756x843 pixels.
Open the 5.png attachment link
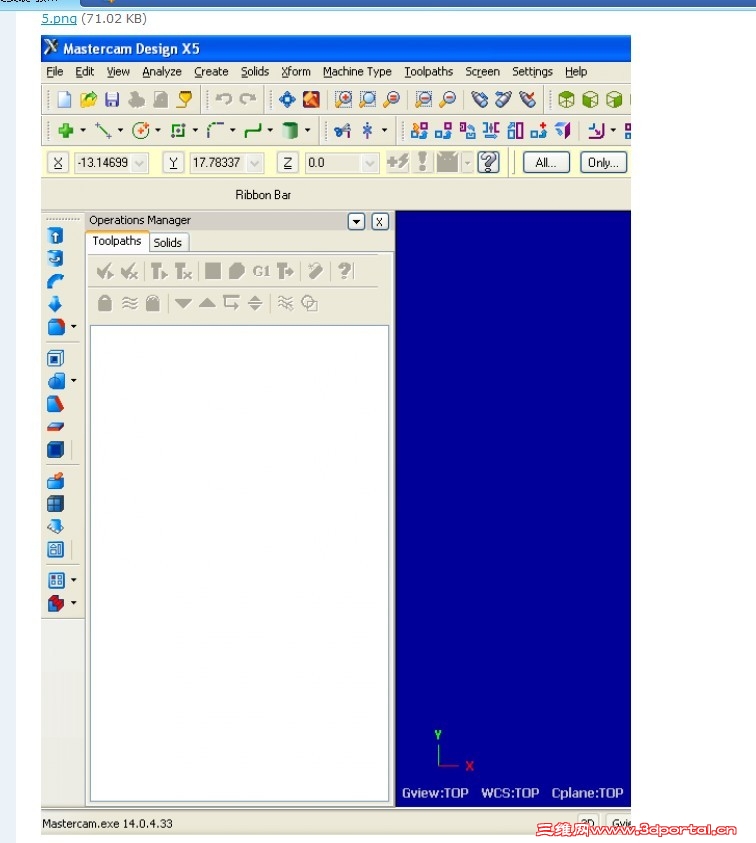[59, 18]
